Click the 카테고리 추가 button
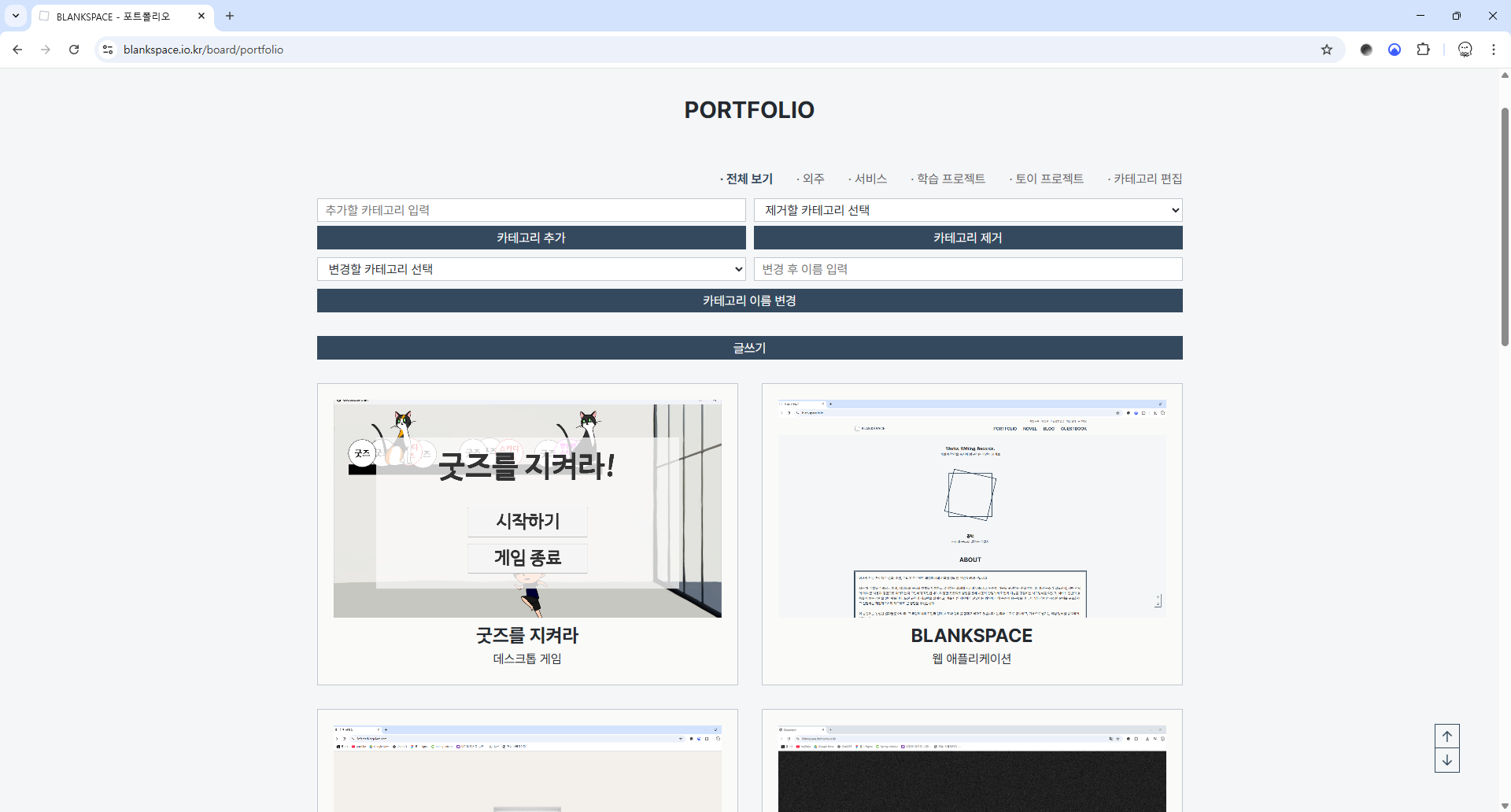1511x812 pixels. 531,238
